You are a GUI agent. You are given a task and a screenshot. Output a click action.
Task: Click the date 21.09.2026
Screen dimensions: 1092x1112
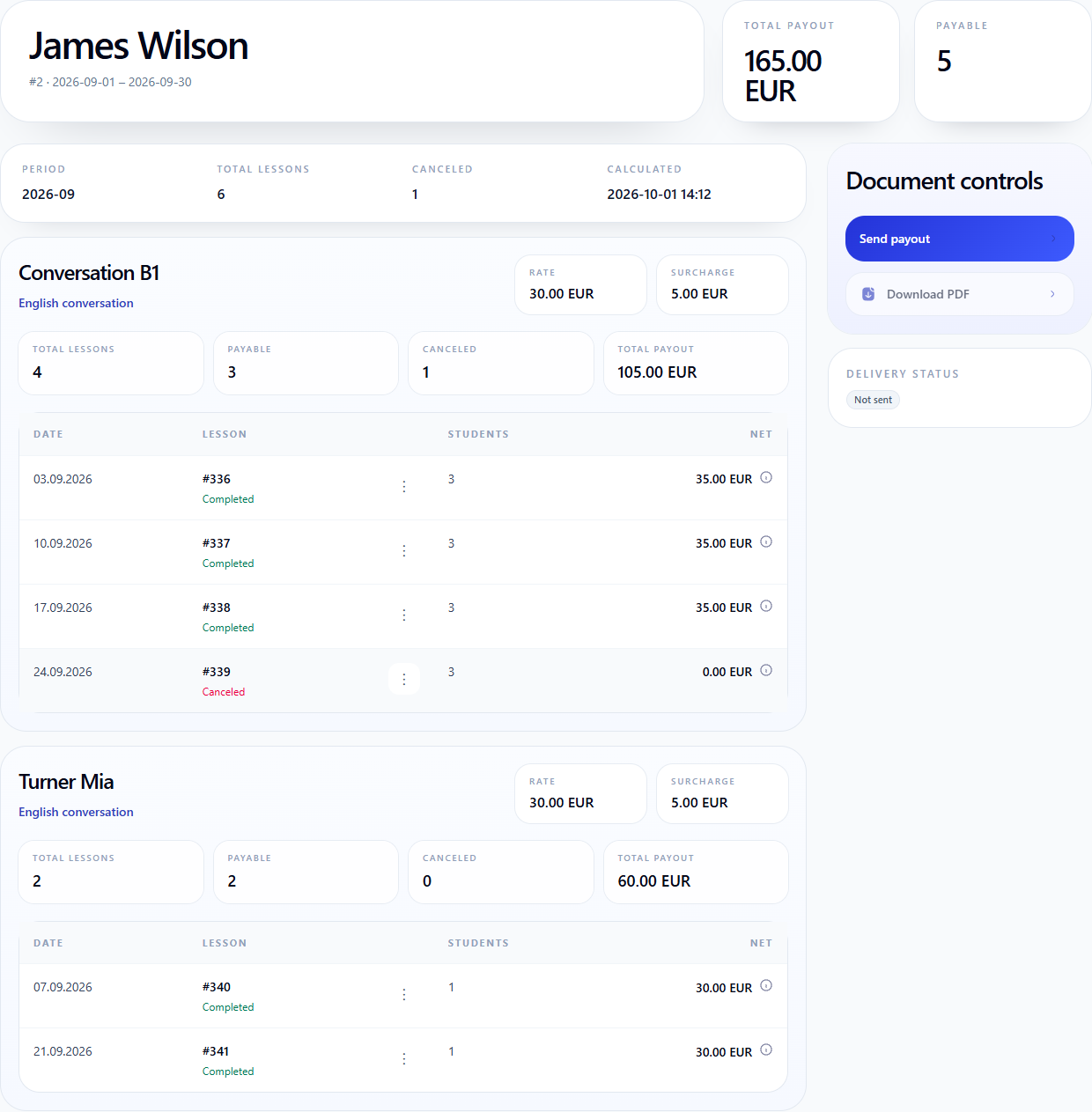63,1051
